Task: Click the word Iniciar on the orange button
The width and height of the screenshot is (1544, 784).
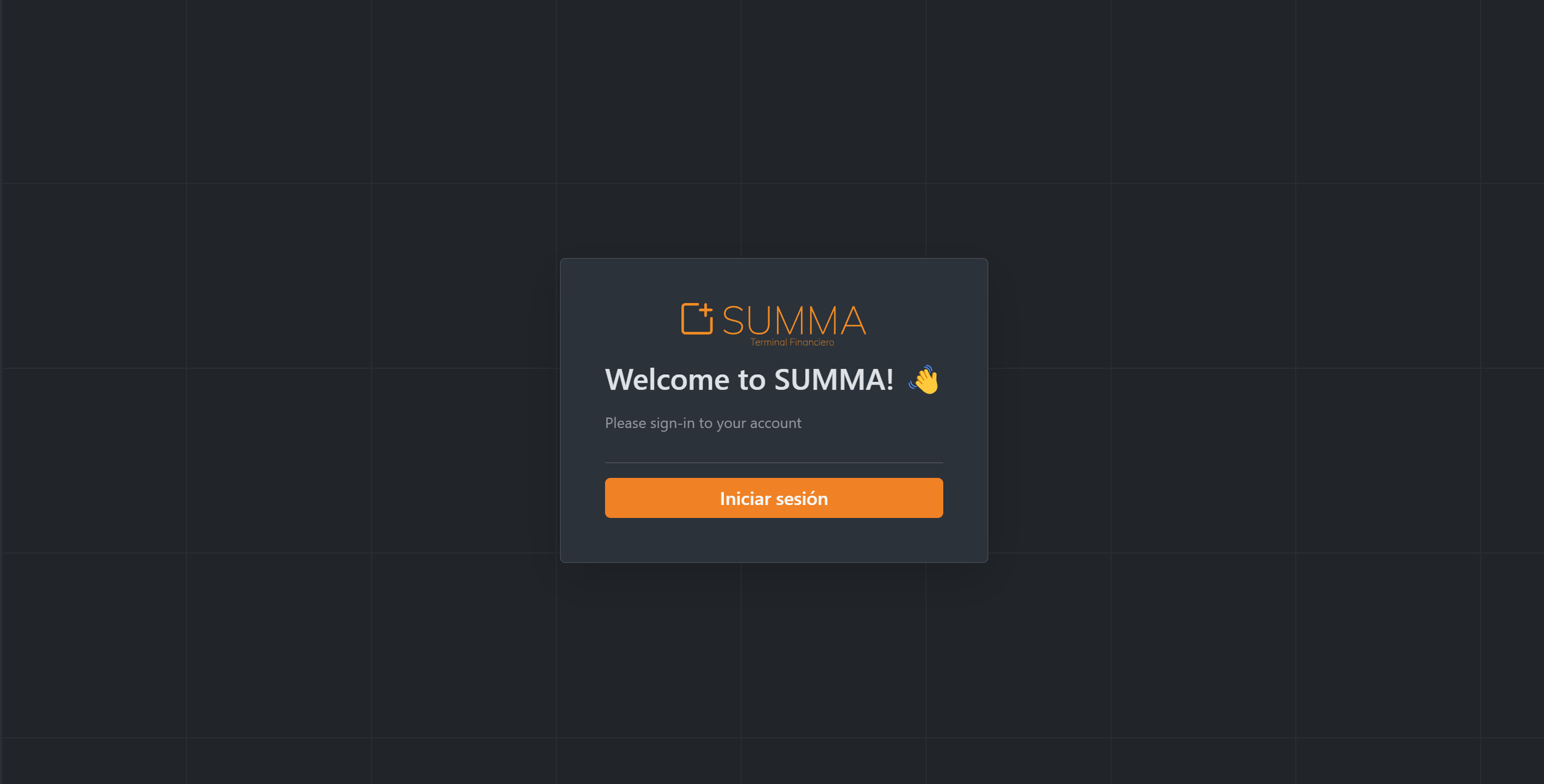Action: [x=745, y=498]
